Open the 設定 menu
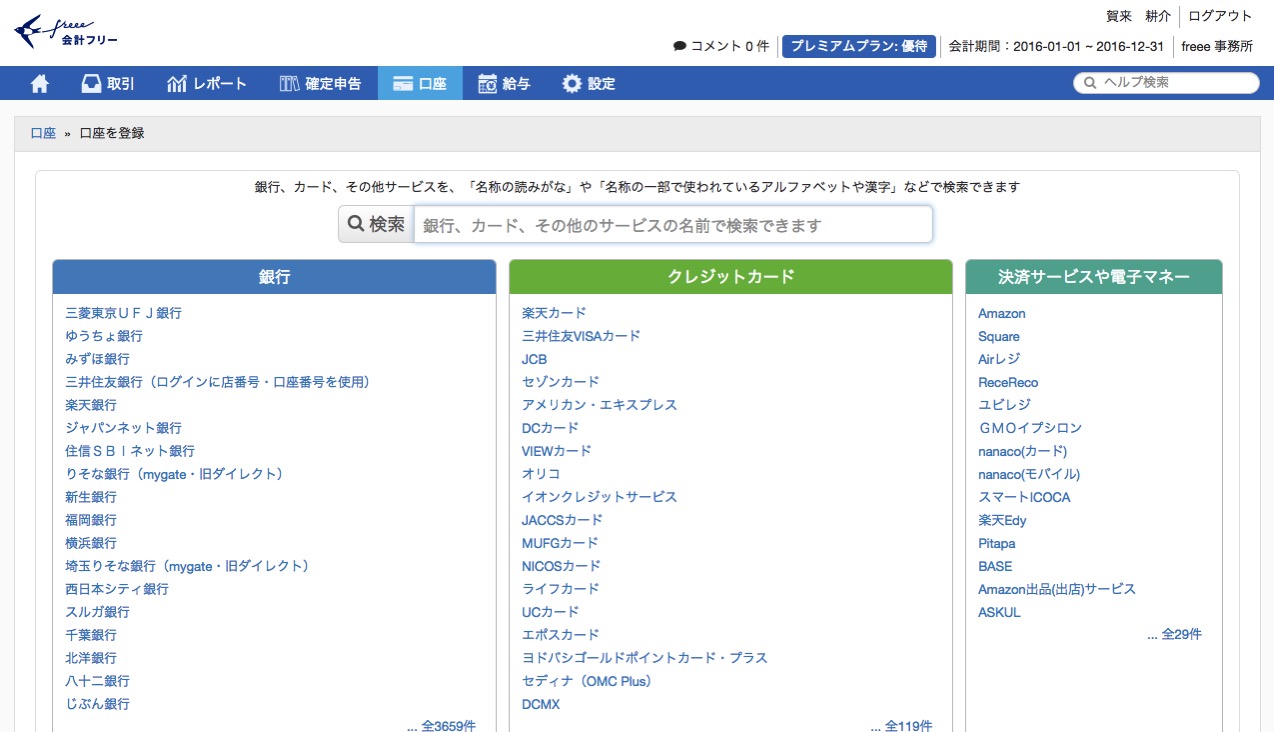This screenshot has height=732, width=1274. click(x=588, y=83)
